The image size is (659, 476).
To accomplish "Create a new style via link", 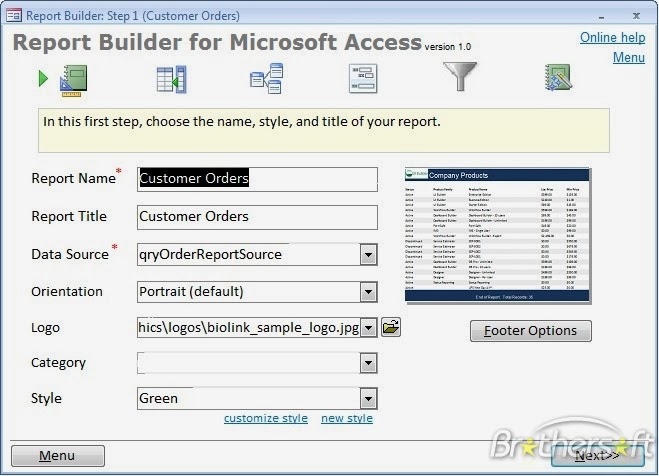I will click(347, 418).
